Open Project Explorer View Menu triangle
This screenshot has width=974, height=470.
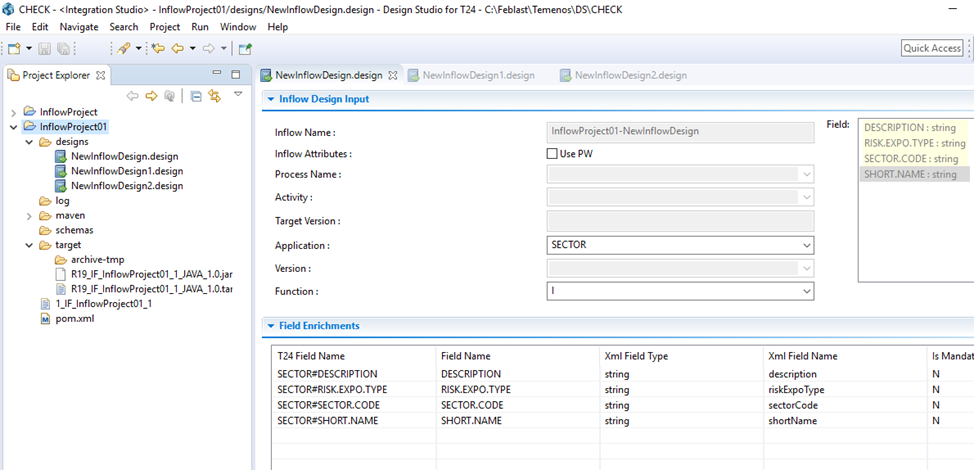click(238, 94)
